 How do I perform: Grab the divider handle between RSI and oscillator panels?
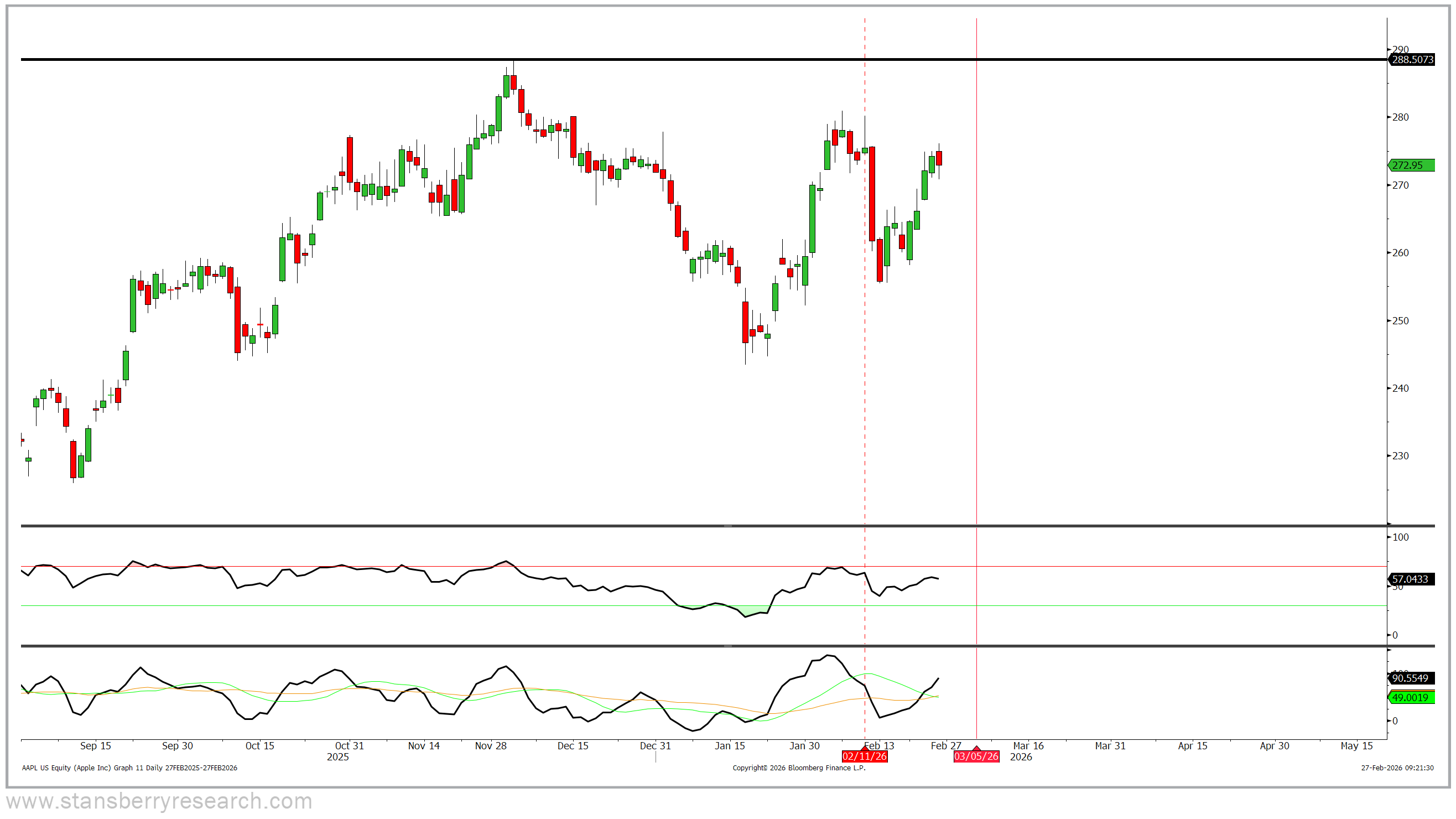click(x=728, y=645)
